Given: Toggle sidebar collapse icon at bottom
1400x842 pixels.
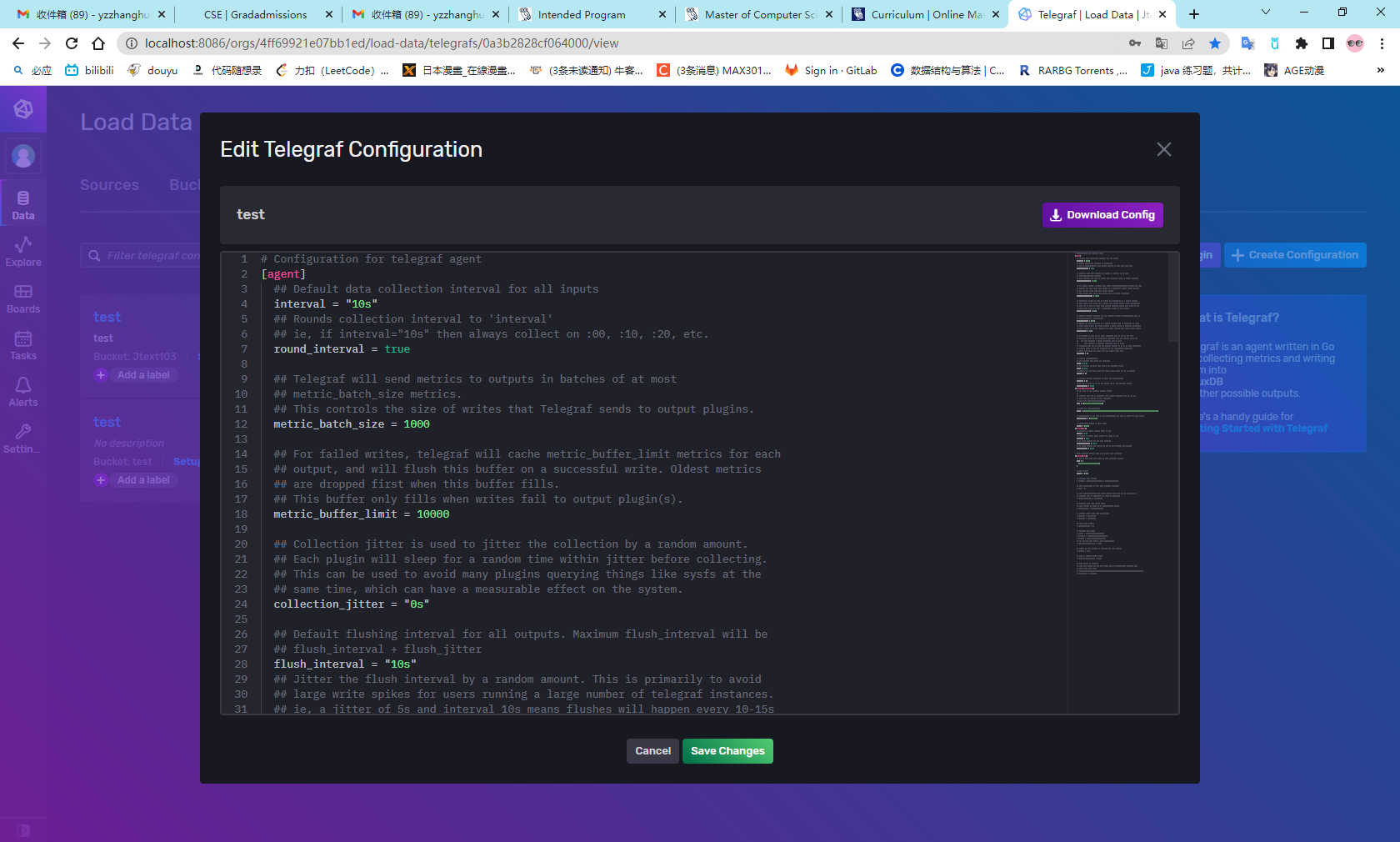Looking at the screenshot, I should coord(23,830).
